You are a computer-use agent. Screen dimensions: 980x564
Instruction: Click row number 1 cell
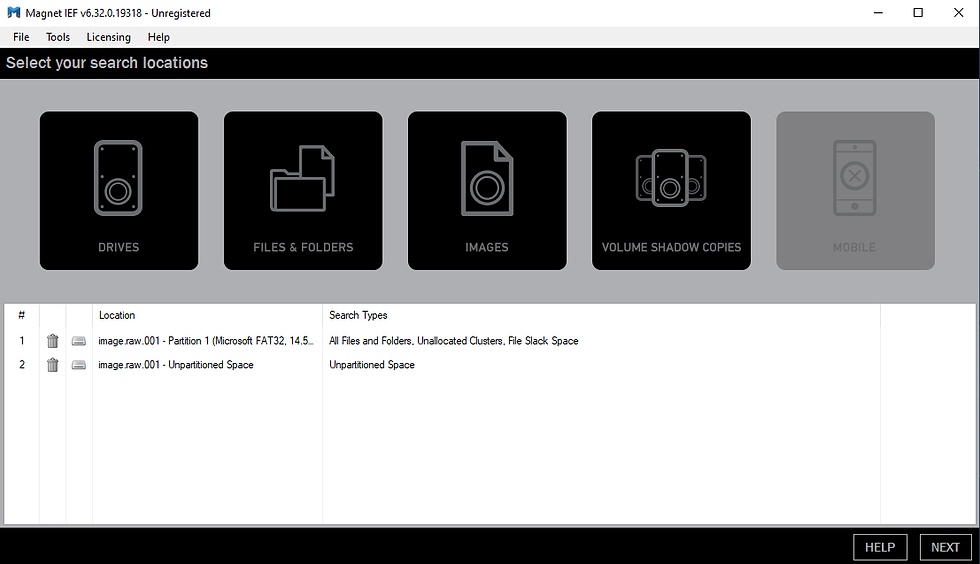(x=22, y=341)
